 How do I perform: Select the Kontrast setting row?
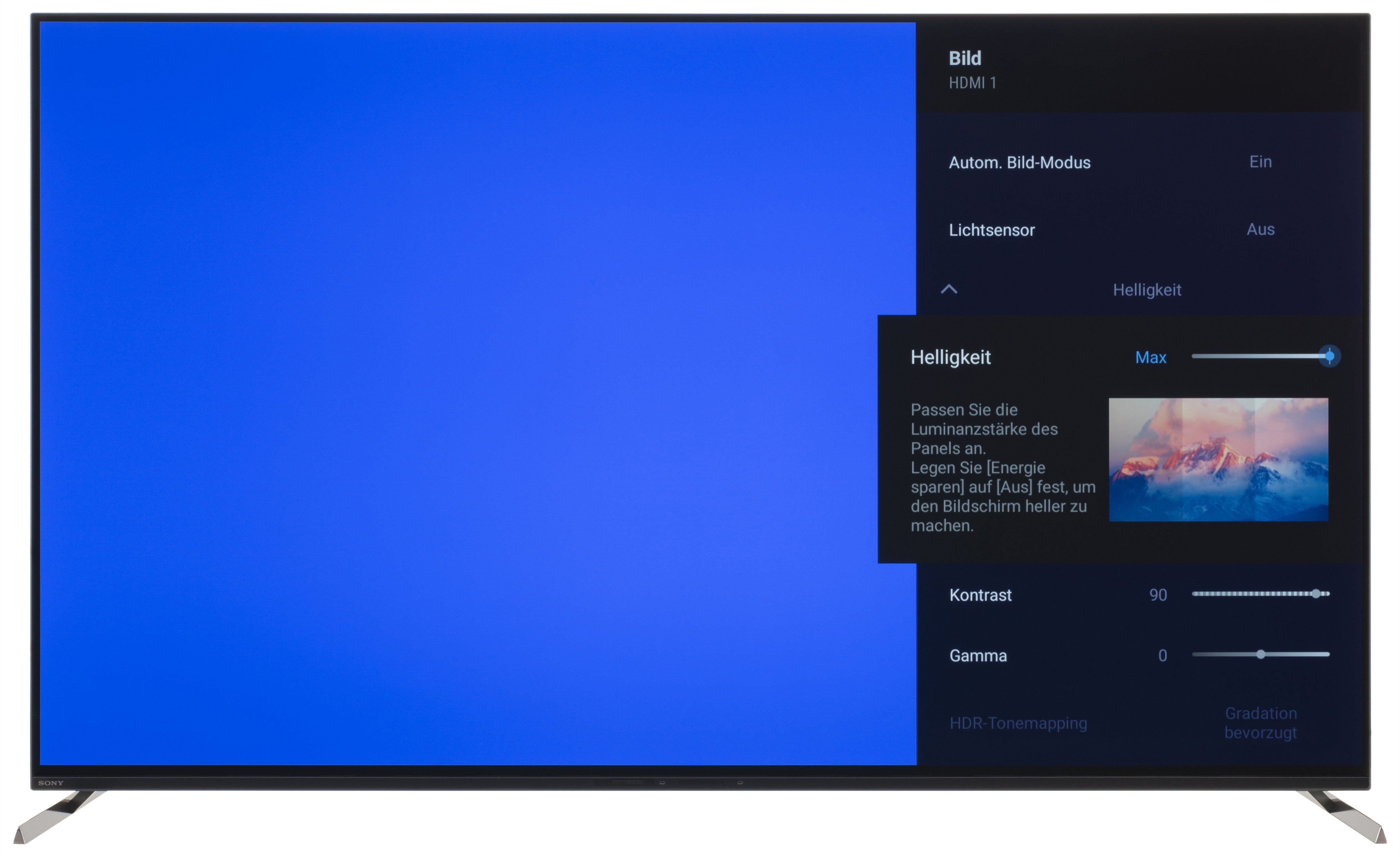(980, 595)
